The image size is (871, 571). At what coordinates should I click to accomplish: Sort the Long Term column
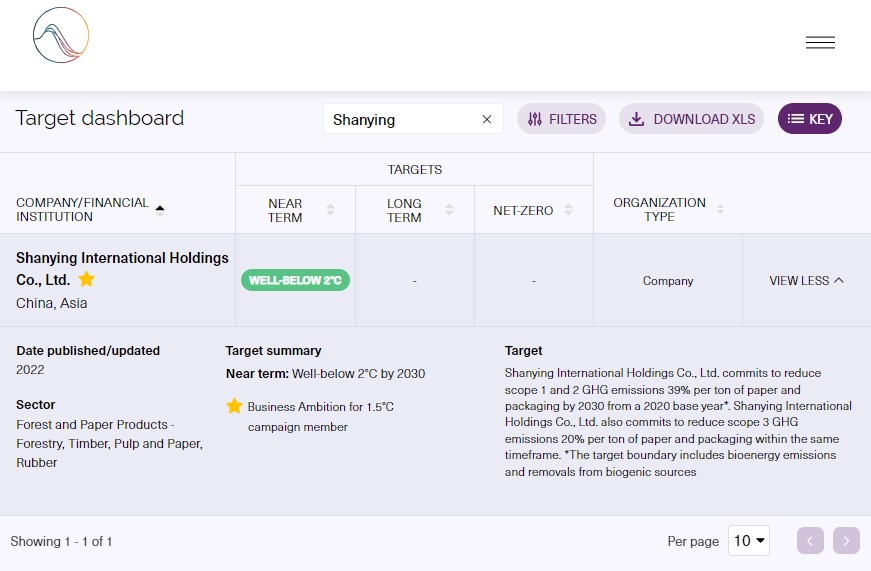pos(449,209)
